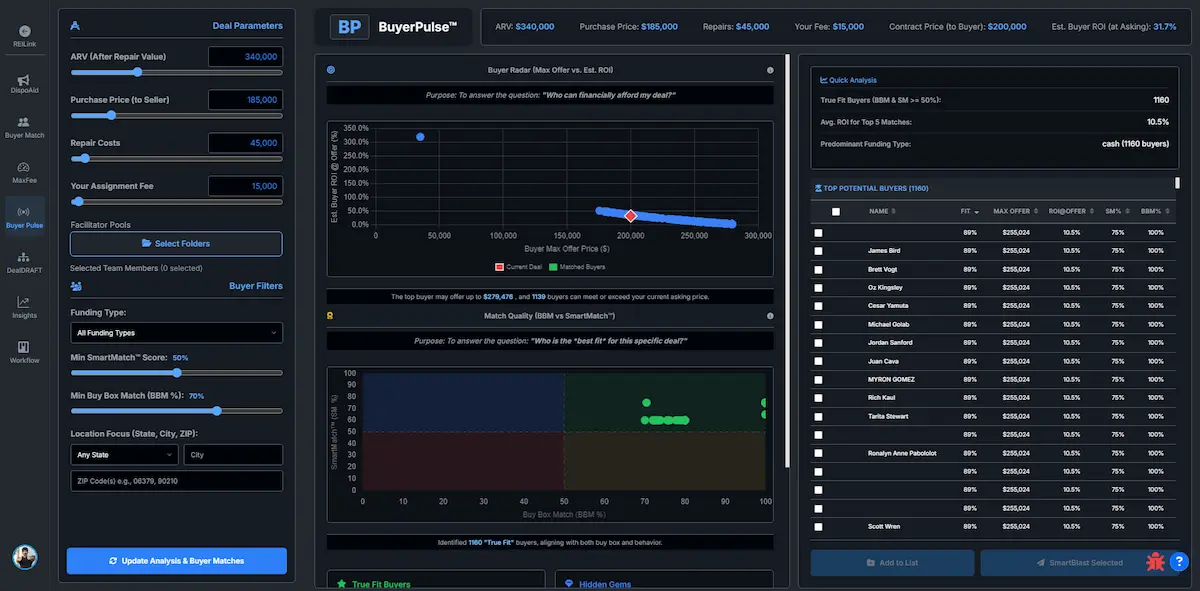Open the Buyer Radar info icon
1200x591 pixels.
click(x=770, y=70)
